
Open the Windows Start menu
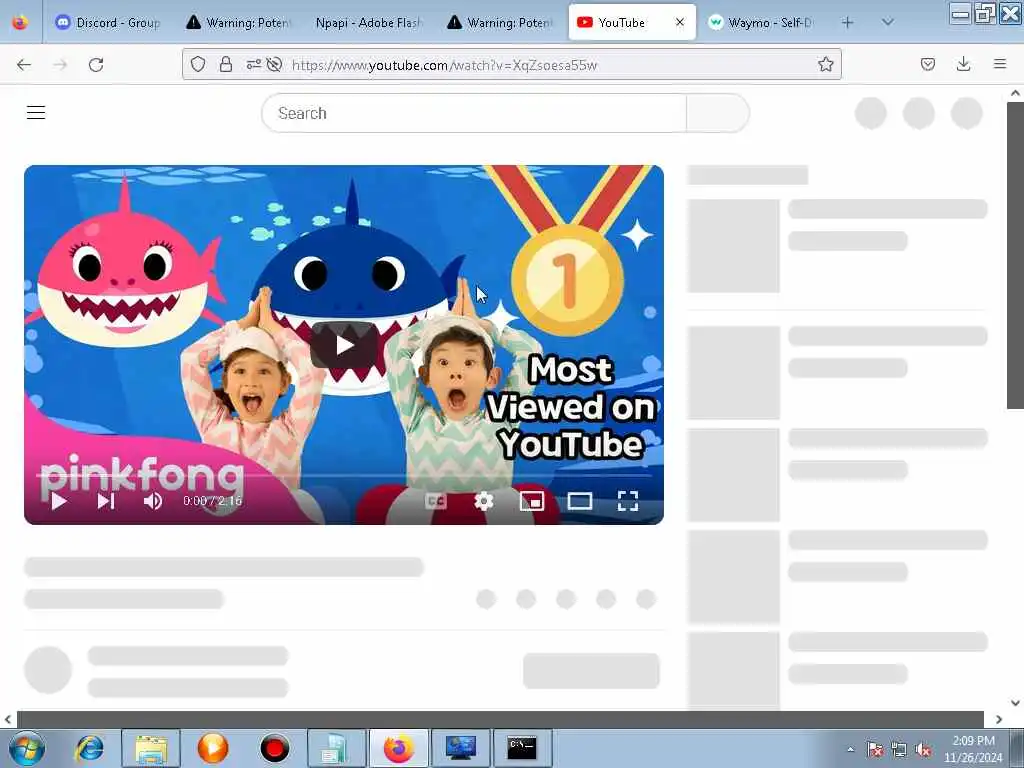coord(26,748)
